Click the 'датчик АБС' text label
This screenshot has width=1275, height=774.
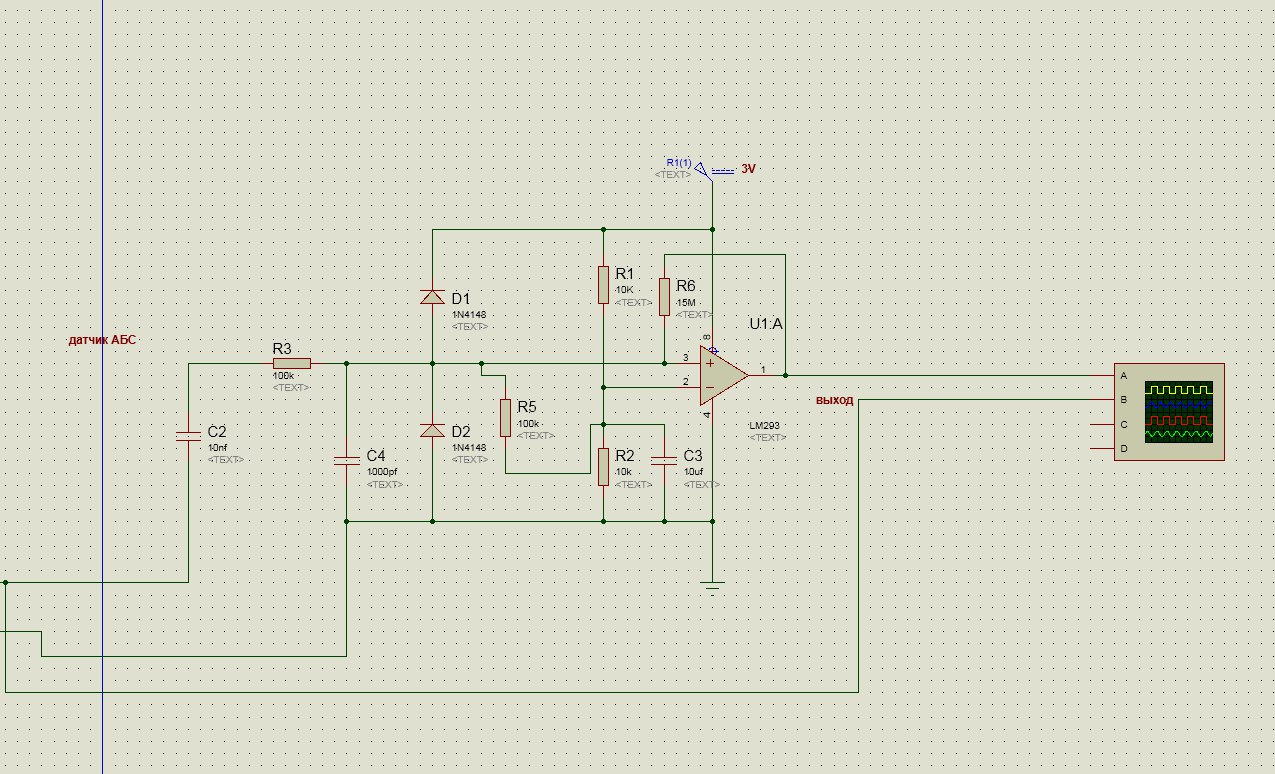point(101,340)
